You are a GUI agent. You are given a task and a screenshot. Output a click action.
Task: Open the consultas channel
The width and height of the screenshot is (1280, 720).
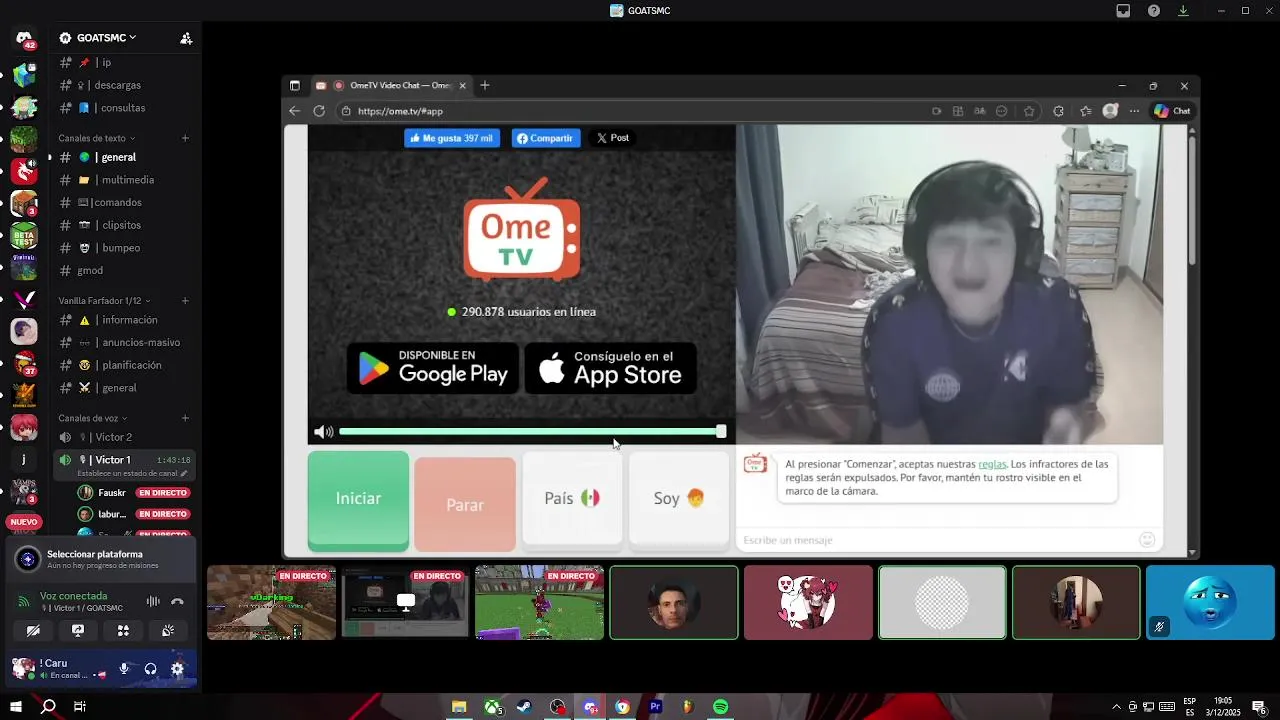coord(124,108)
